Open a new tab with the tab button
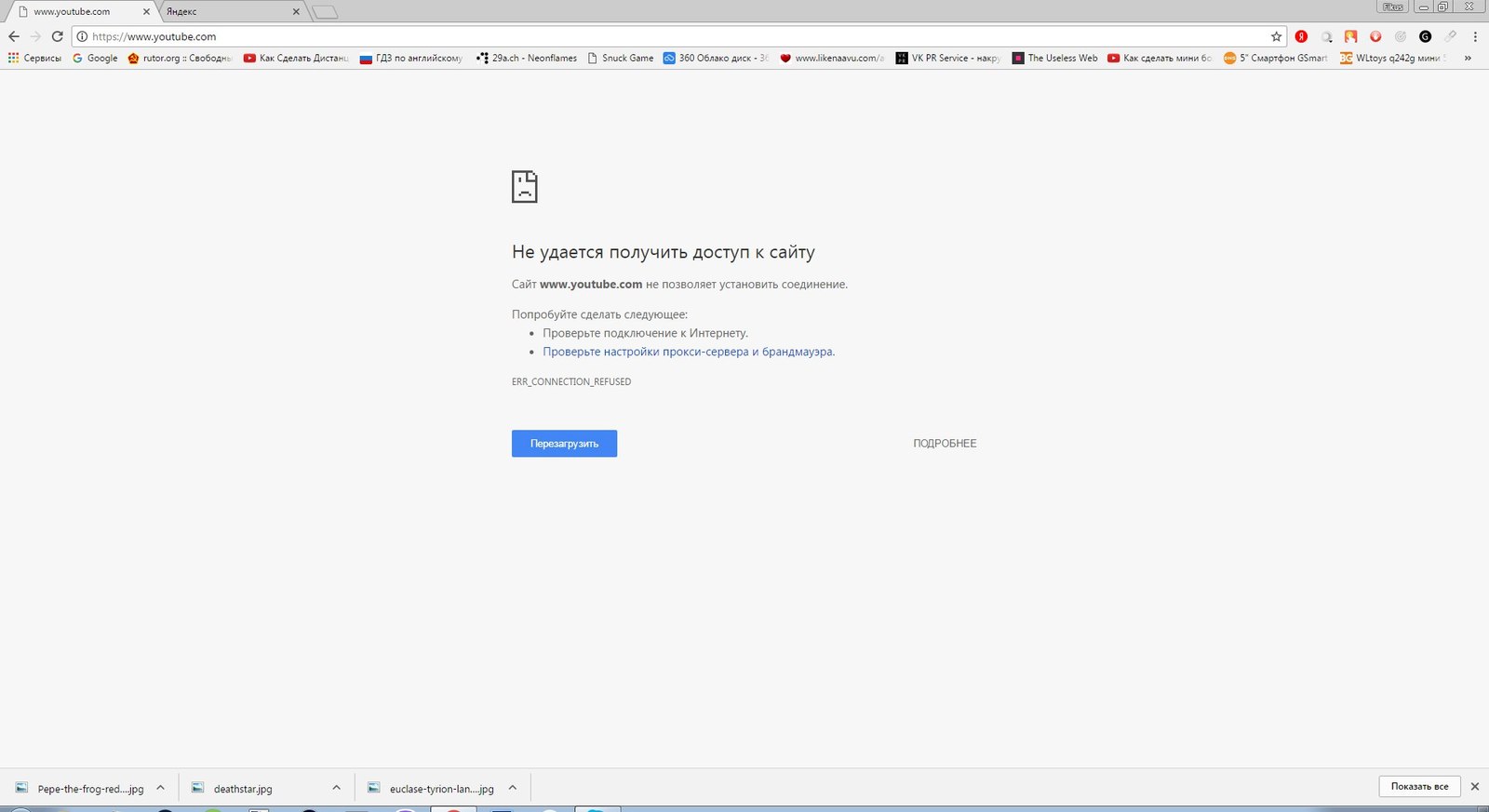 click(x=325, y=12)
